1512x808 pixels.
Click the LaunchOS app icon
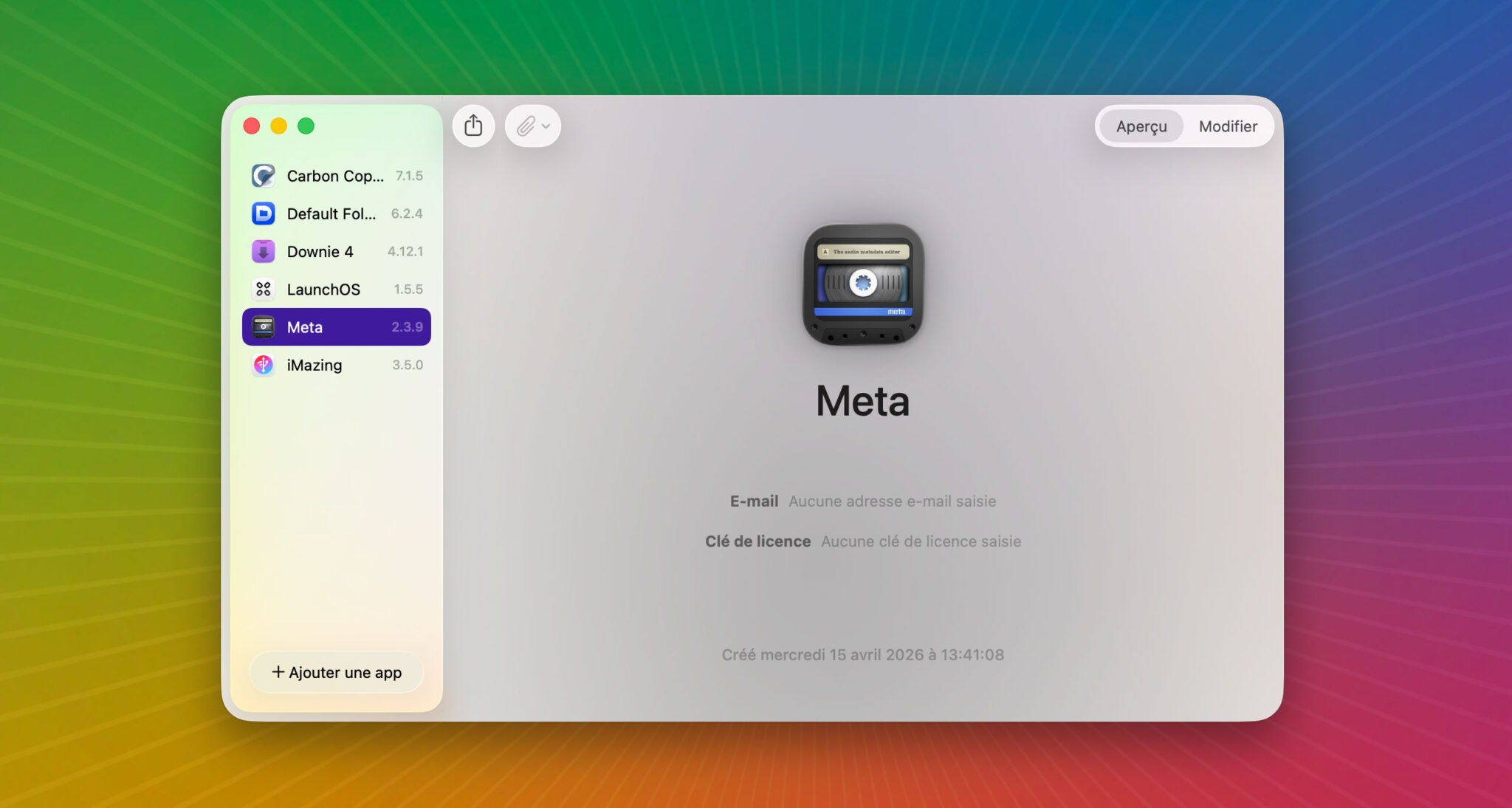[x=264, y=289]
